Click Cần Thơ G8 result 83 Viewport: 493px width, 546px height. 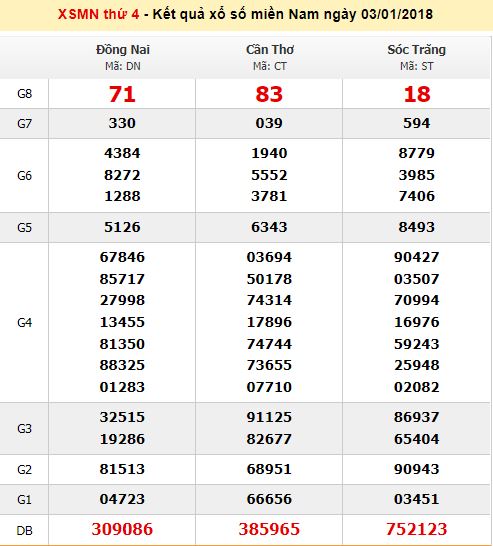pos(269,94)
